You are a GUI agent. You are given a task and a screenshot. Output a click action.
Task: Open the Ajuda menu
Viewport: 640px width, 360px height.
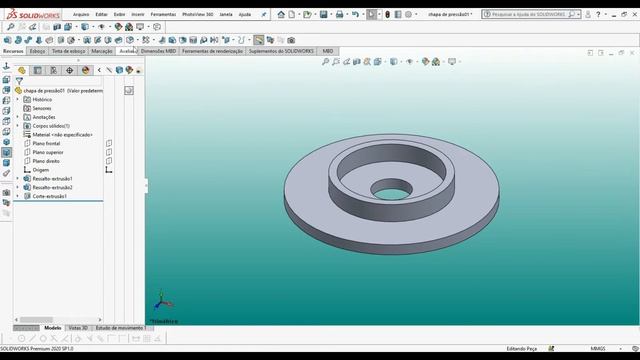point(244,14)
